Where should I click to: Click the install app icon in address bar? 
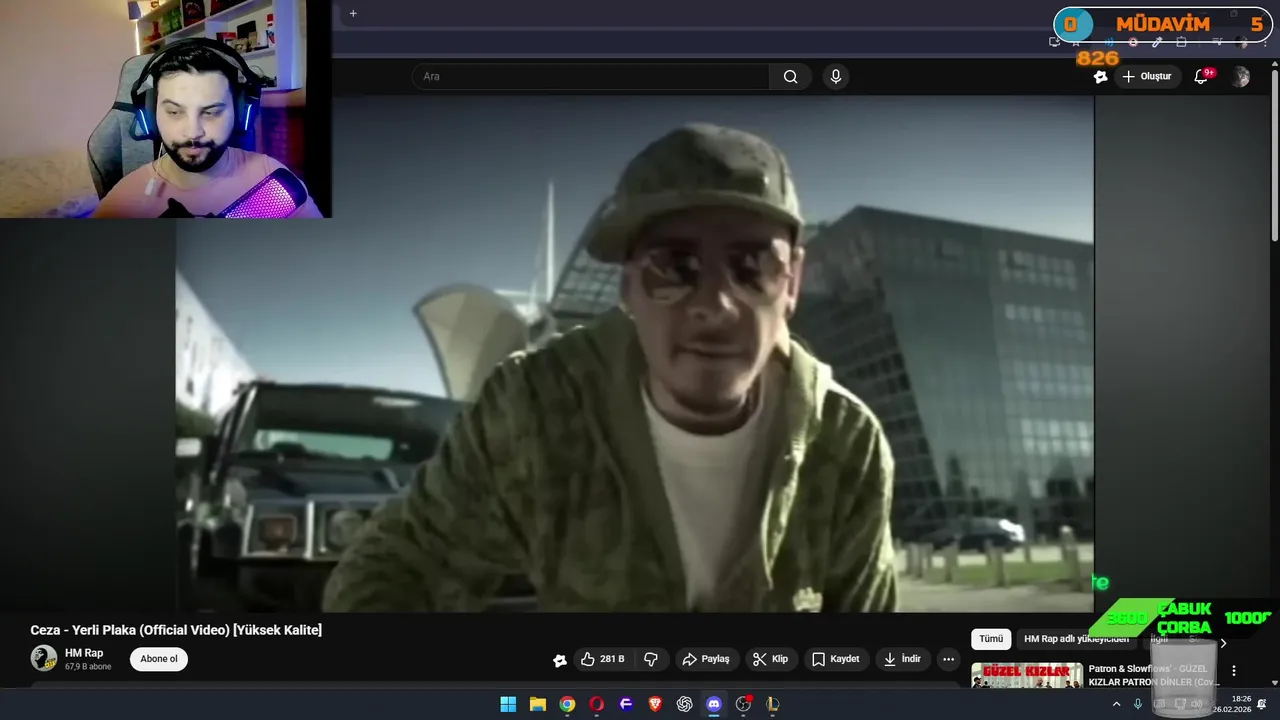click(1054, 42)
